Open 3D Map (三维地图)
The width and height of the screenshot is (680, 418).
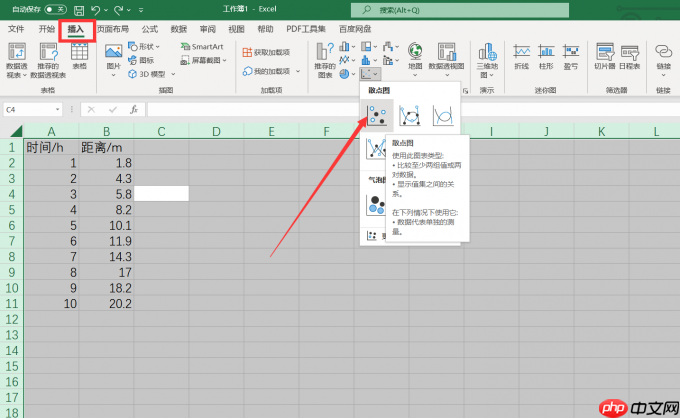[x=487, y=60]
